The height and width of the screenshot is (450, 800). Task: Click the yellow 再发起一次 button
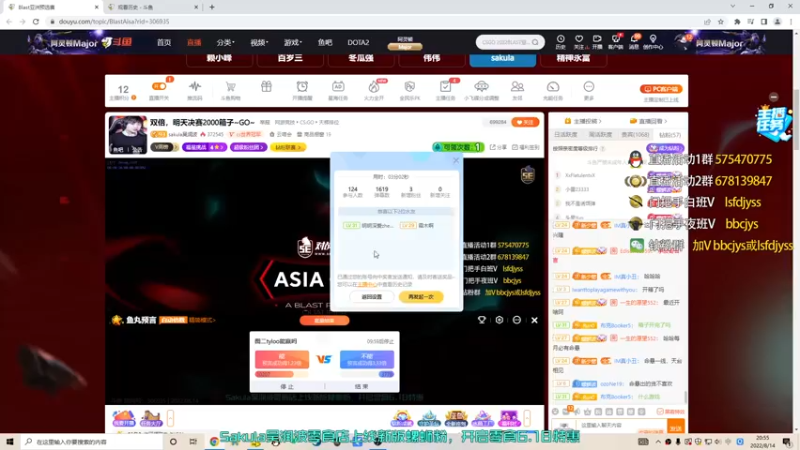421,297
